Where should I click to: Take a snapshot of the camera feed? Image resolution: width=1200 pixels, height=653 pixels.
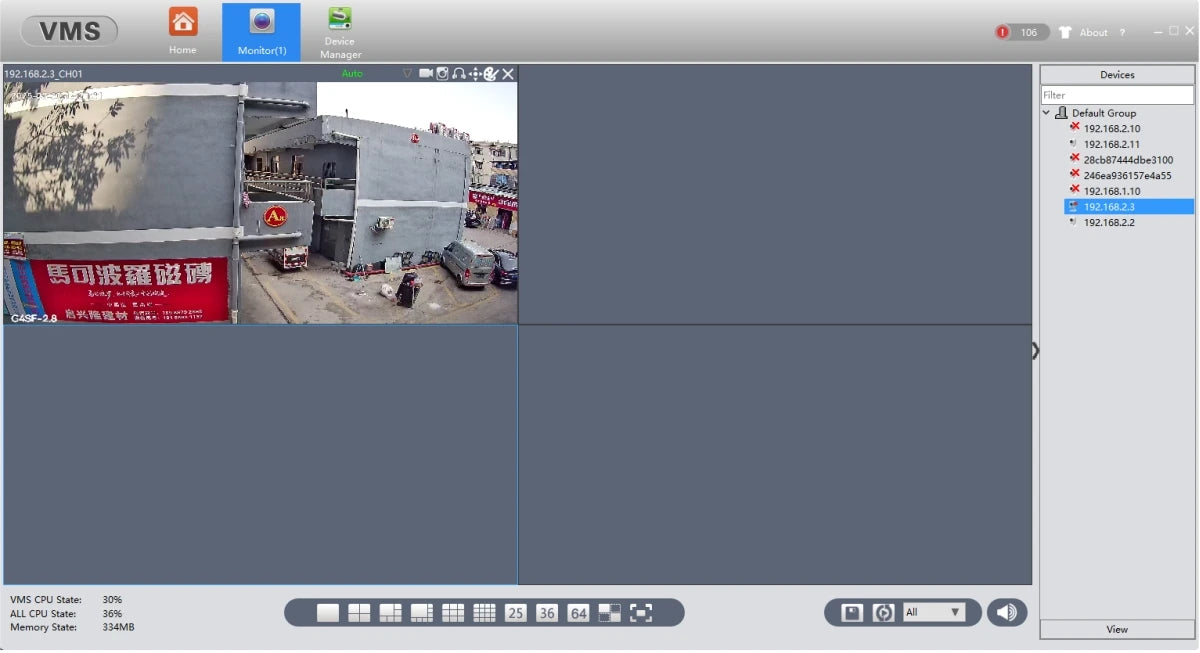[x=442, y=74]
